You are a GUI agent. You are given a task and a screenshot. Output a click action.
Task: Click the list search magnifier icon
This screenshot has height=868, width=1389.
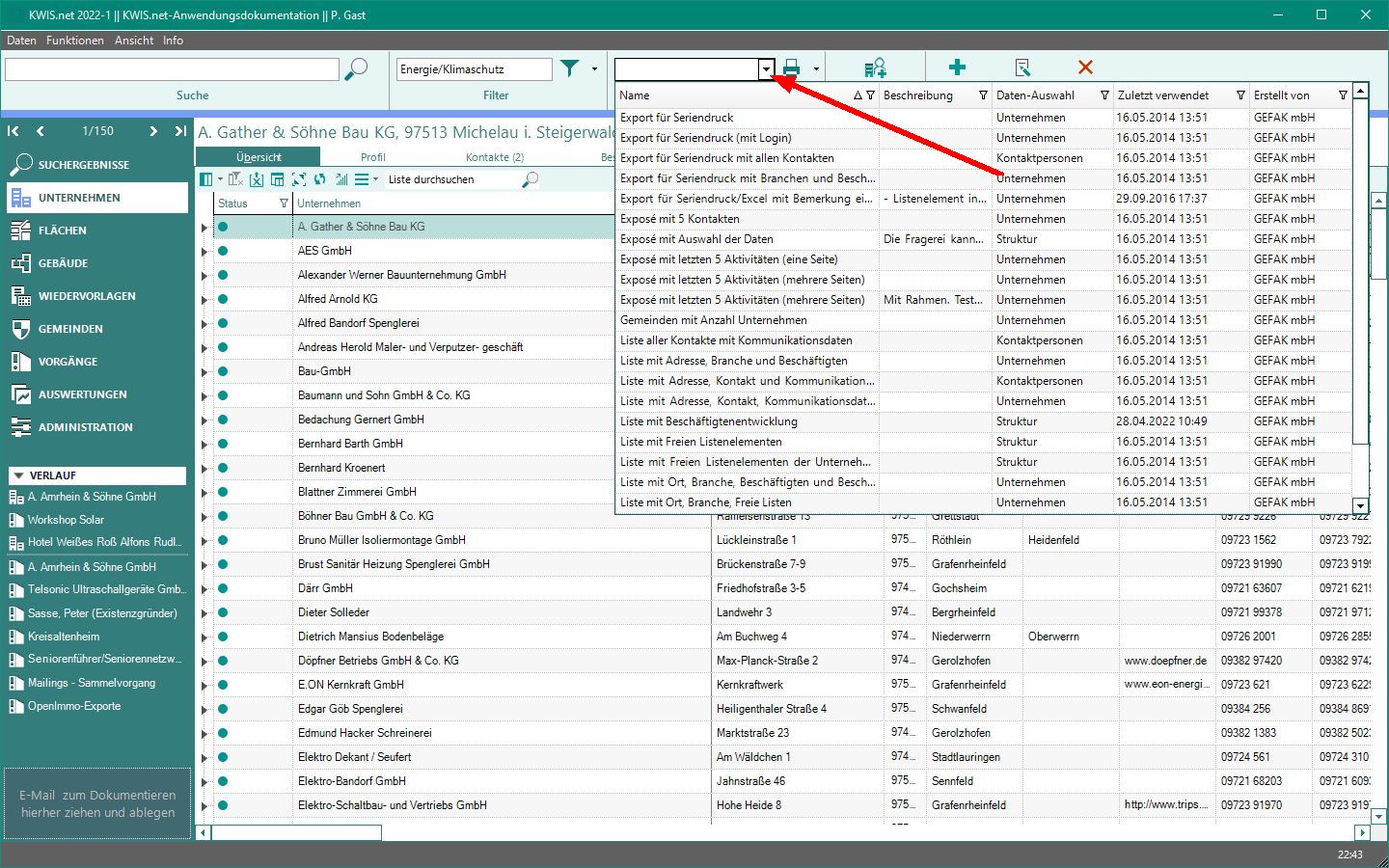pos(530,179)
